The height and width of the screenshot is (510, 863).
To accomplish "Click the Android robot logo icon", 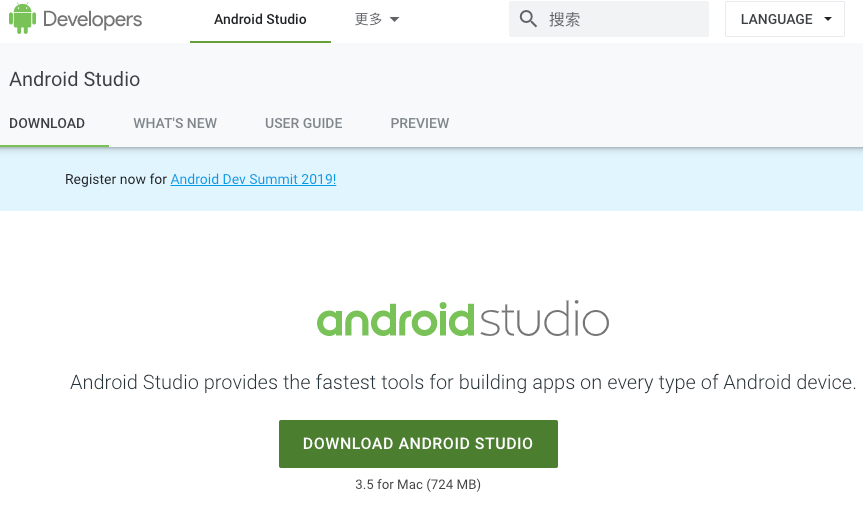I will click(23, 18).
